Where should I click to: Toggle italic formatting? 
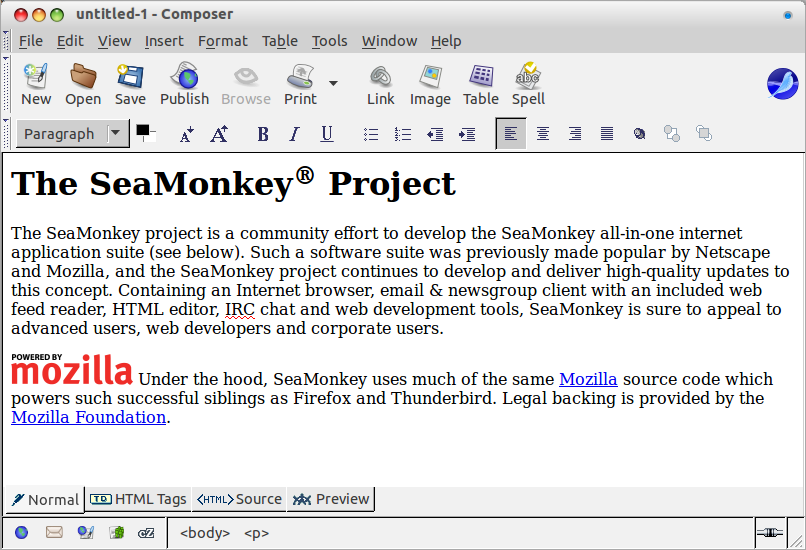(x=295, y=134)
